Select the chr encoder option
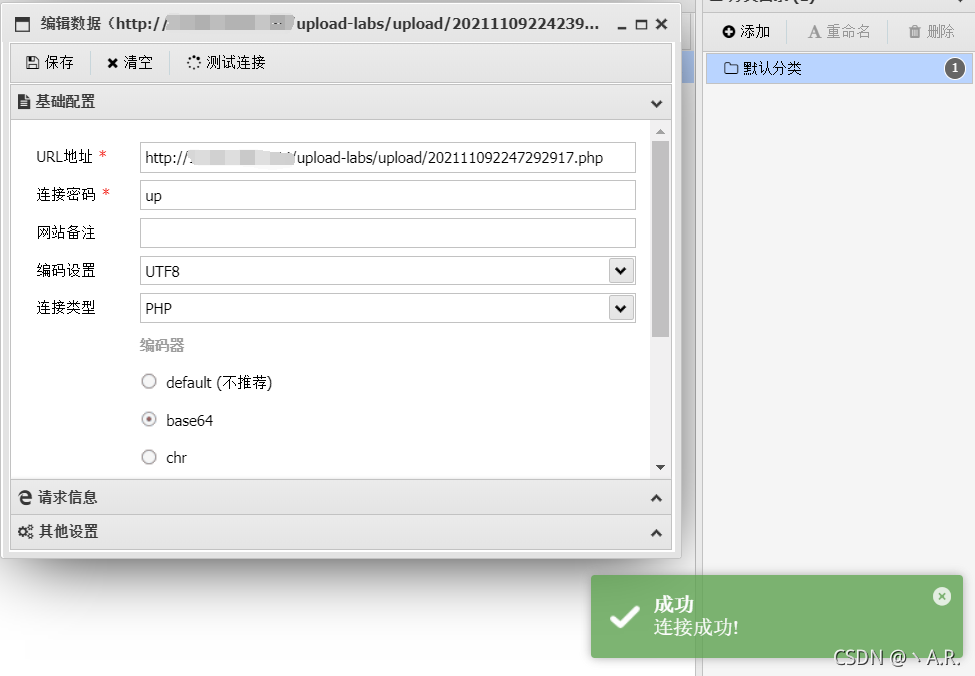The image size is (975, 676). pyautogui.click(x=149, y=457)
